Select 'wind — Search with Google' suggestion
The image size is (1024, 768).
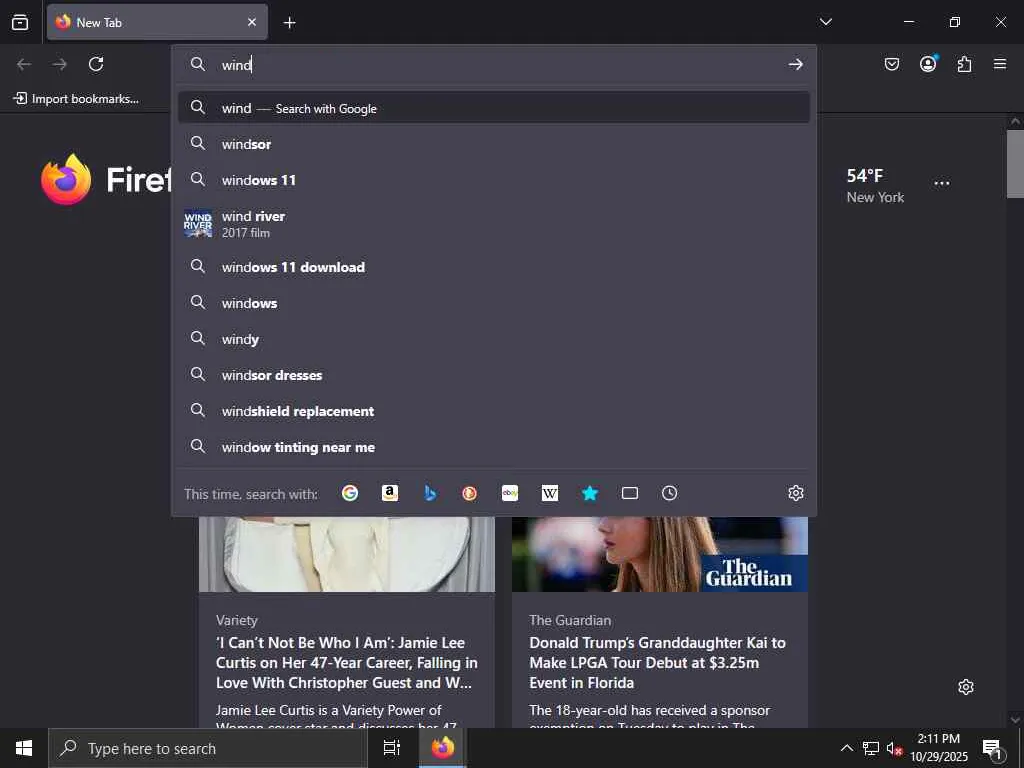pos(494,108)
